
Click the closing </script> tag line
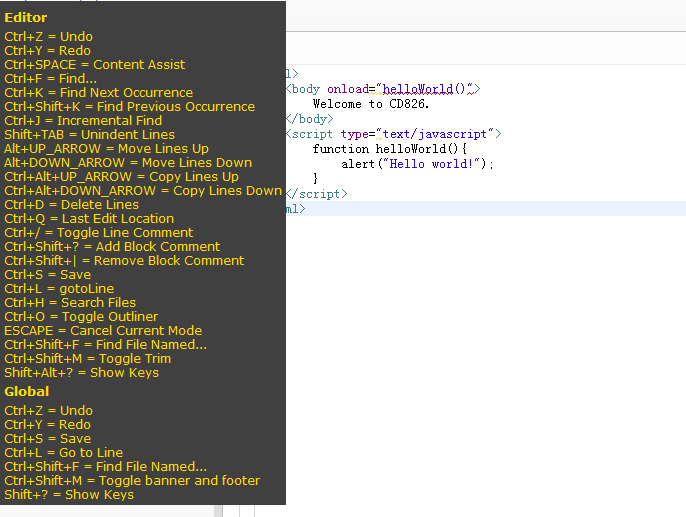point(317,194)
